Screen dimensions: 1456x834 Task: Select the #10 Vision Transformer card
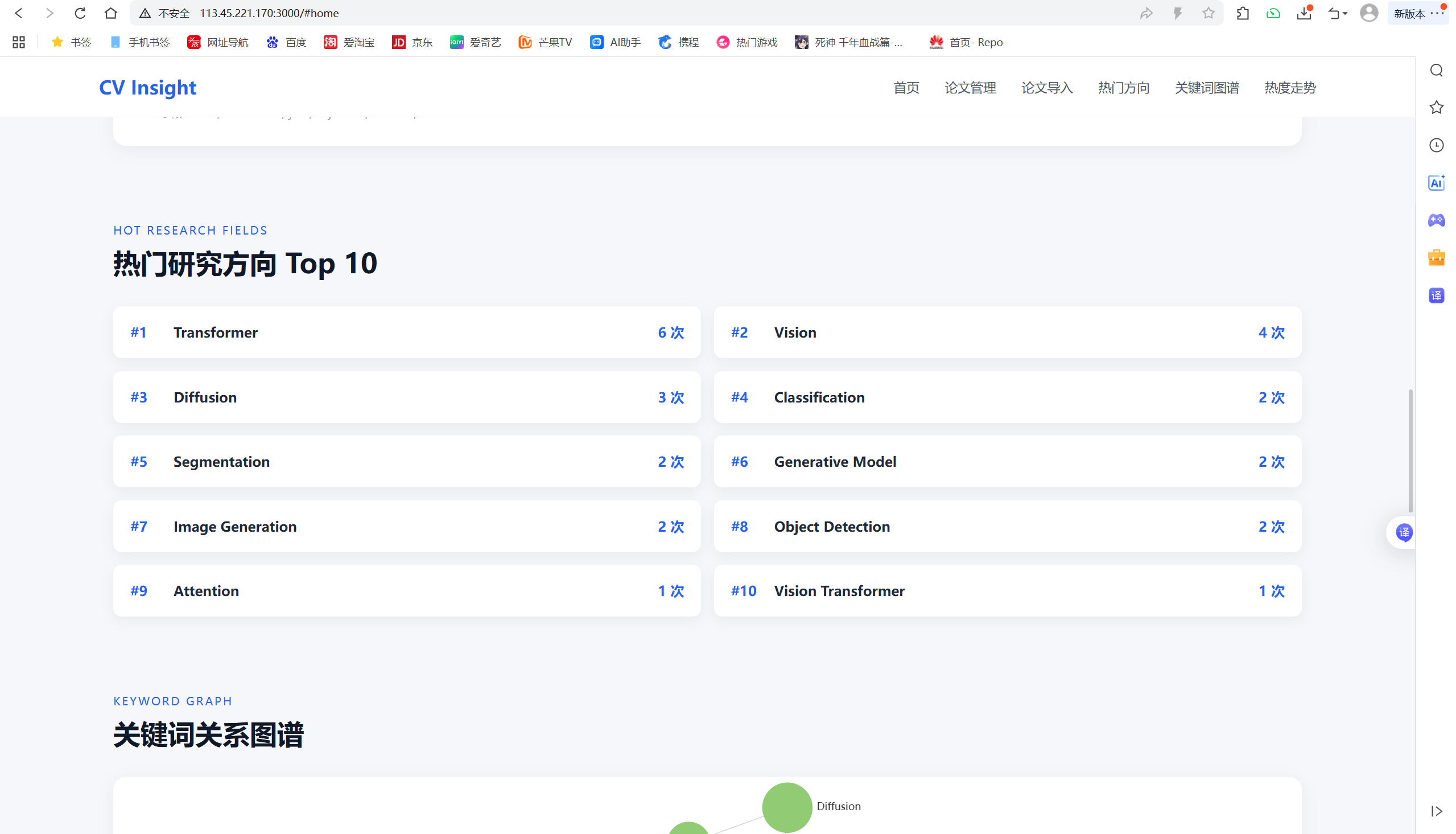click(x=1007, y=590)
